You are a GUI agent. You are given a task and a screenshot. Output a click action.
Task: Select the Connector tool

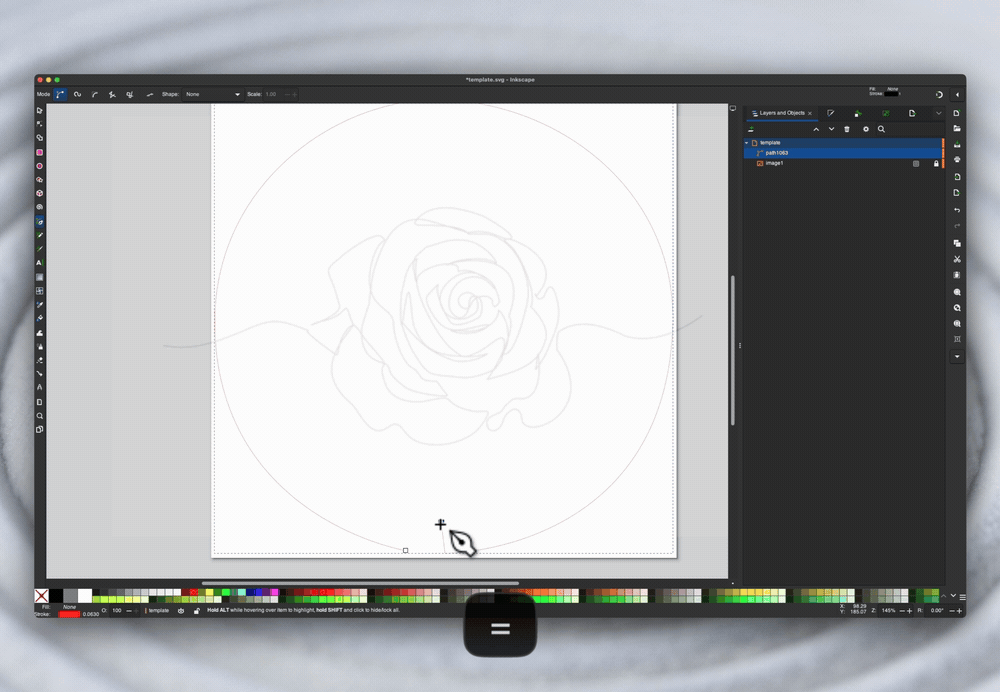click(x=40, y=374)
